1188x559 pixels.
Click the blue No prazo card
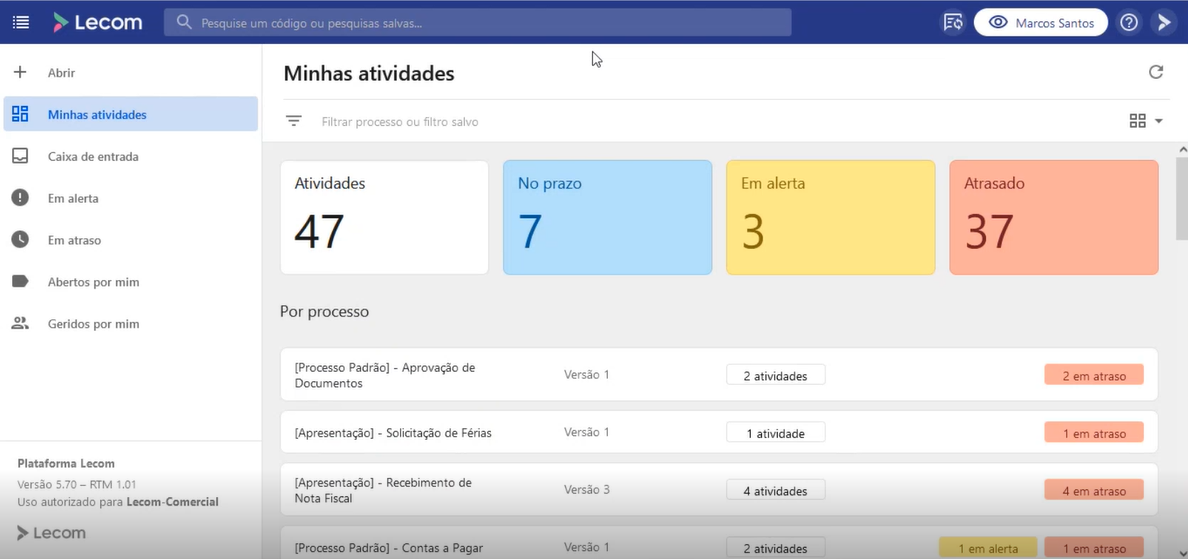tap(607, 217)
